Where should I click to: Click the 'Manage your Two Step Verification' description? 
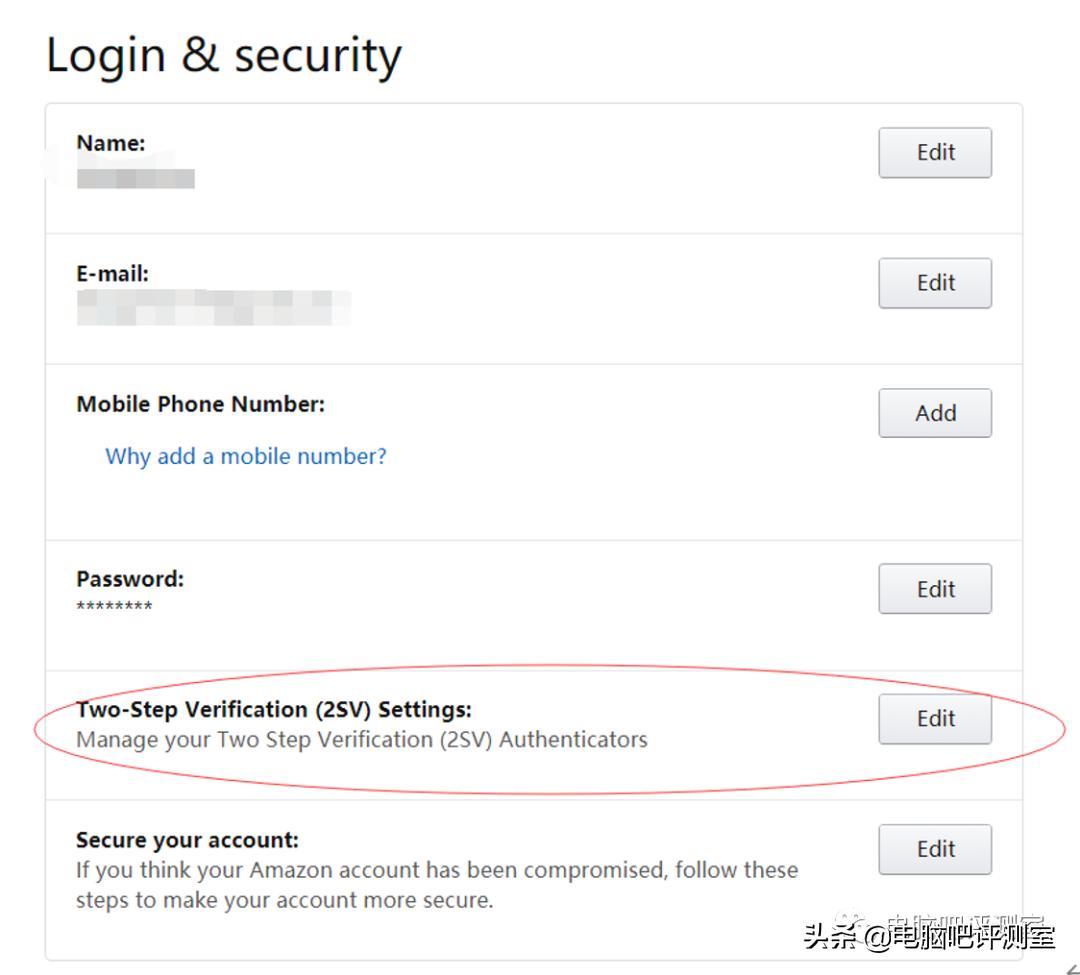[362, 740]
